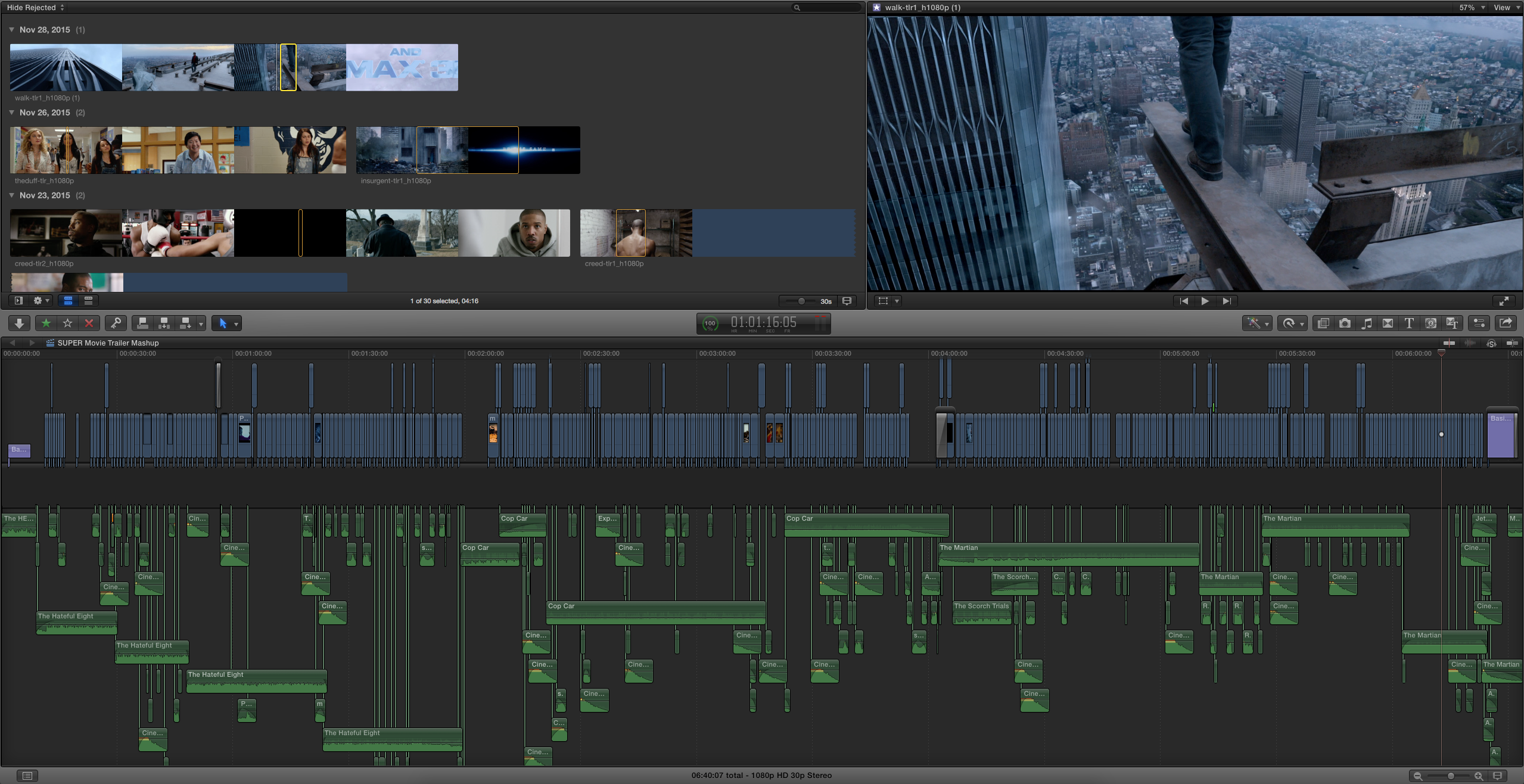The image size is (1524, 784).
Task: Open the Timeline Index list button
Action: coord(27,776)
